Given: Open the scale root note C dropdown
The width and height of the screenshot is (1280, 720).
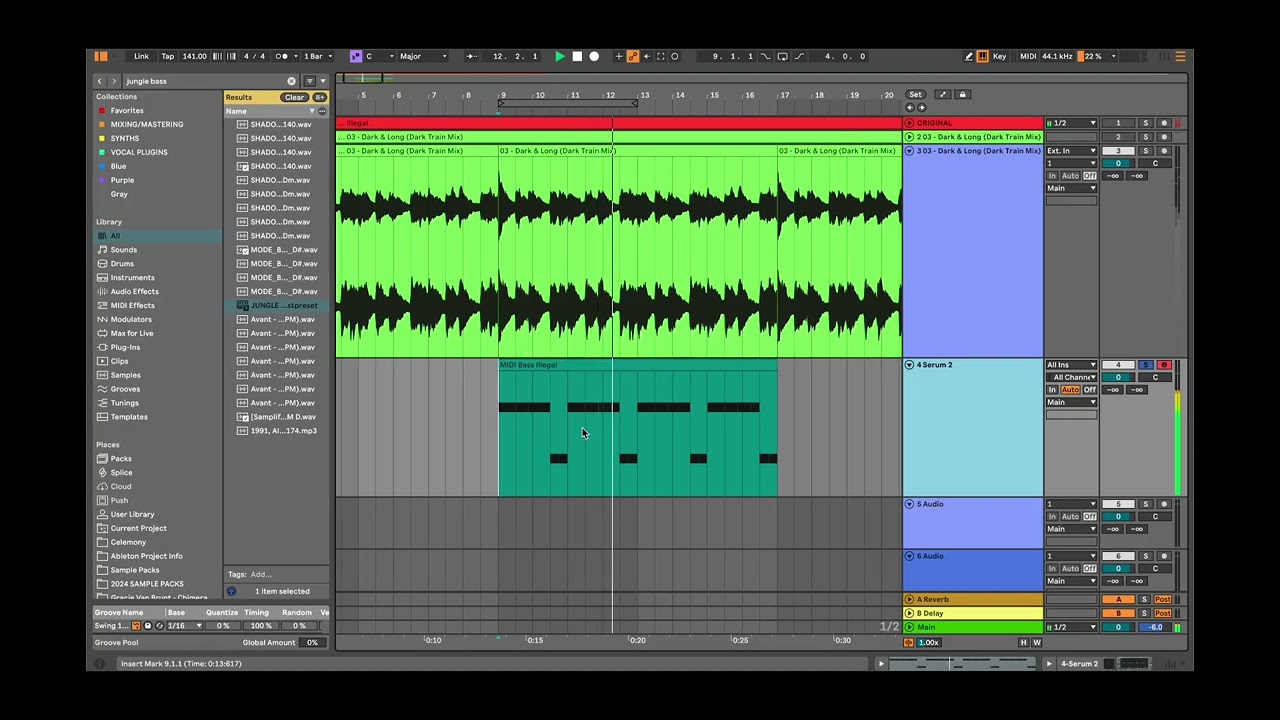Looking at the screenshot, I should click(x=379, y=56).
